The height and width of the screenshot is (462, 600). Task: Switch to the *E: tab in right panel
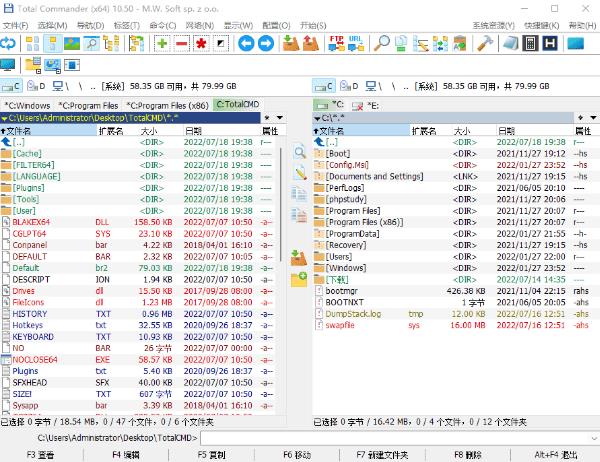click(x=366, y=106)
